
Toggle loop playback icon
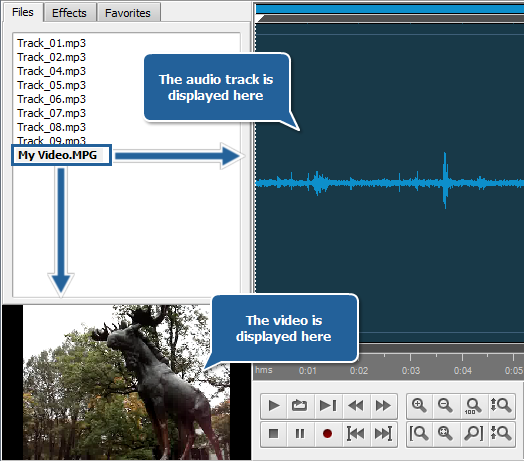click(299, 406)
